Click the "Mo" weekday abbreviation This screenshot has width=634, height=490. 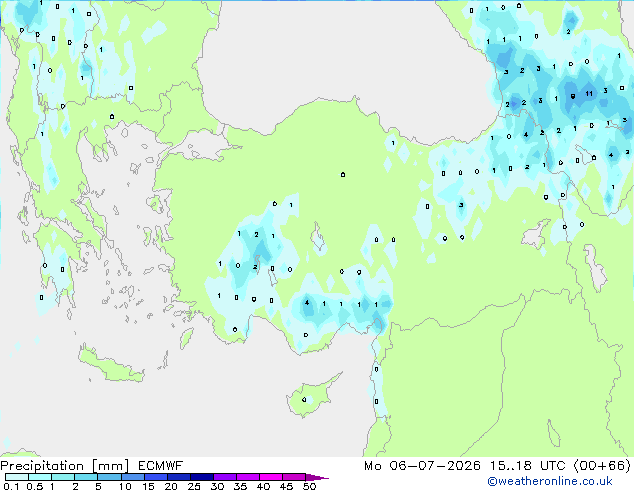point(372,466)
